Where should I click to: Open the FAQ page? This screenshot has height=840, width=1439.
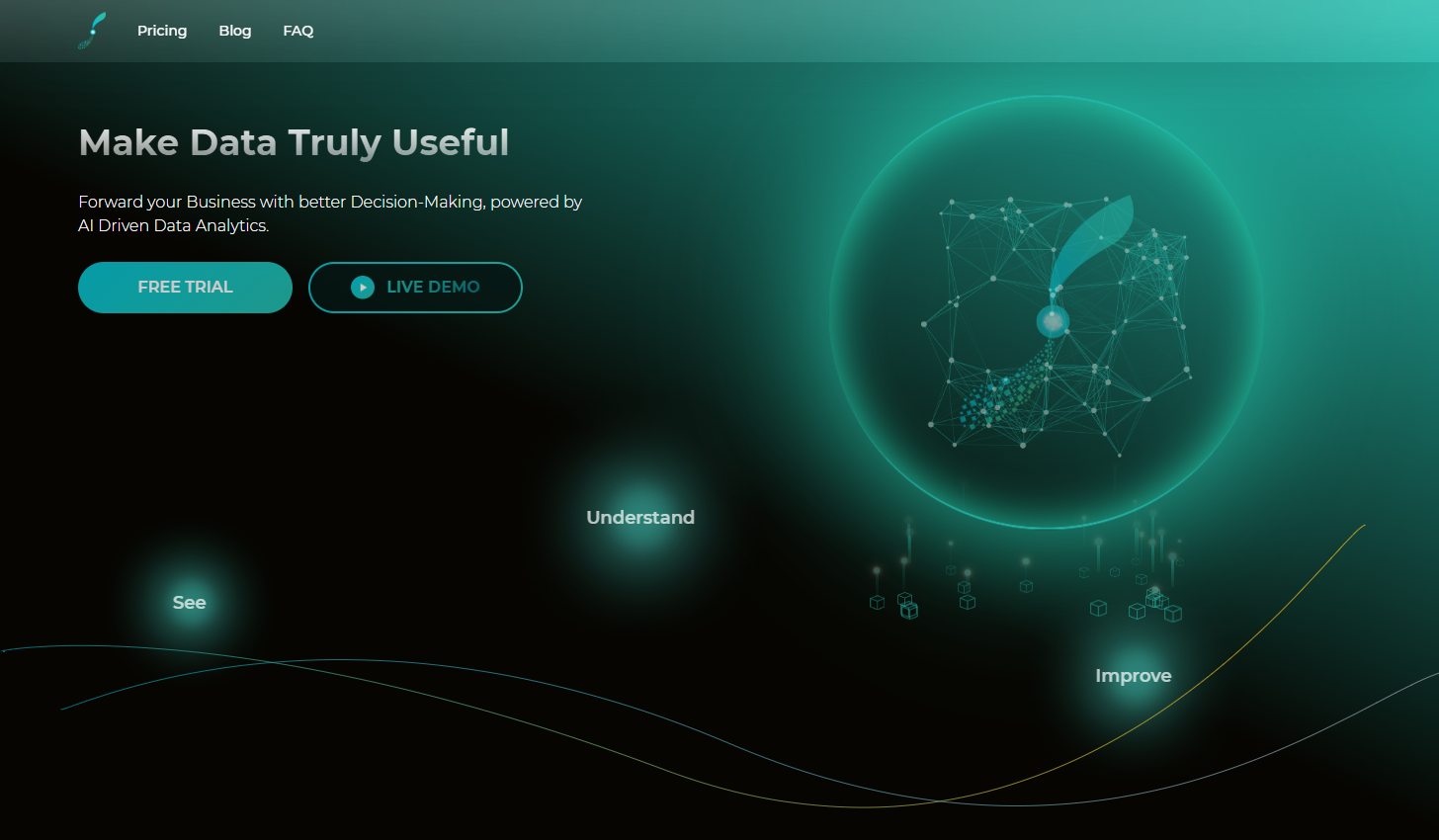click(x=298, y=31)
